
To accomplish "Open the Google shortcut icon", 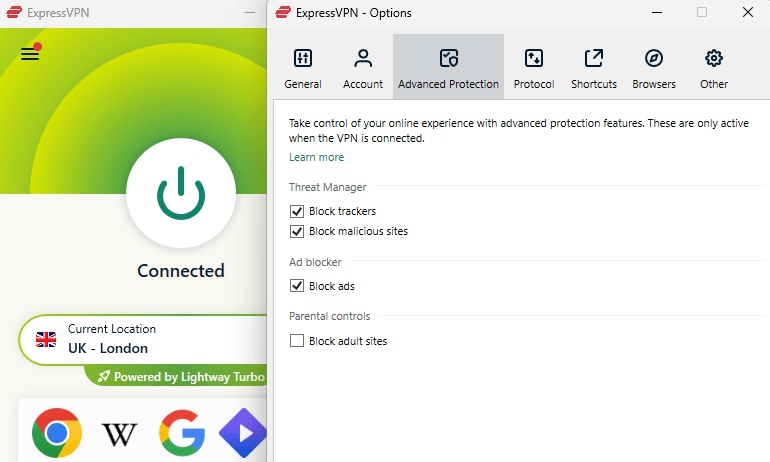I will 182,434.
